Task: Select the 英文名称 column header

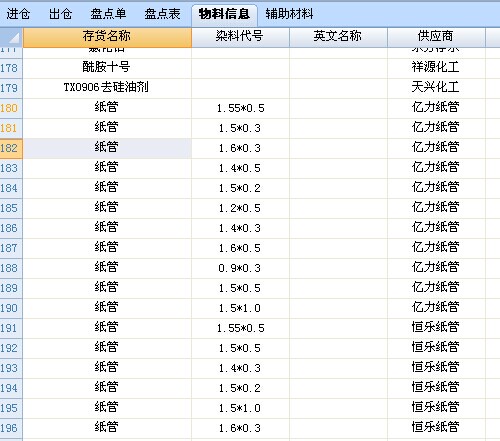Action: tap(338, 37)
